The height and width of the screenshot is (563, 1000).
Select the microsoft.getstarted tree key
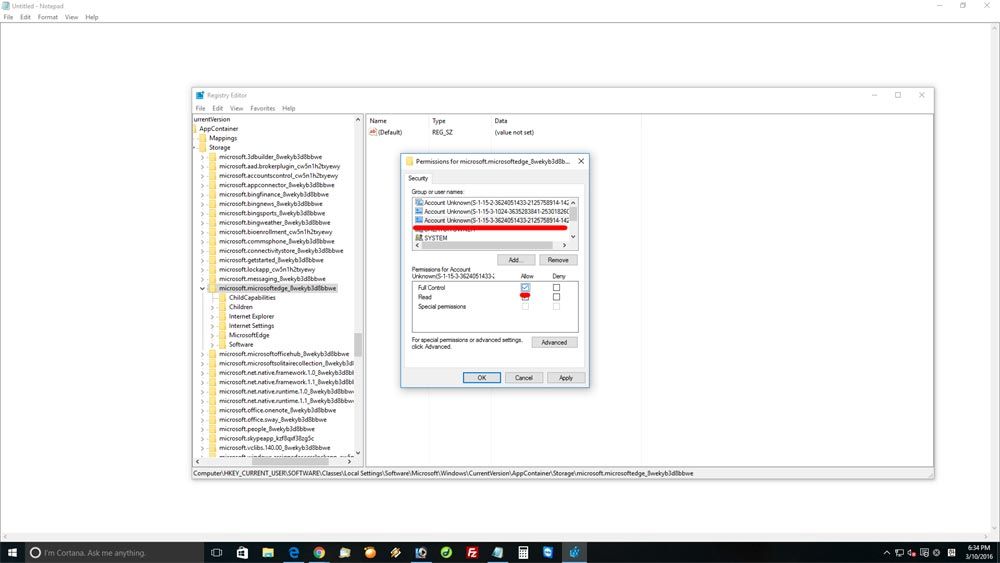[x=271, y=260]
